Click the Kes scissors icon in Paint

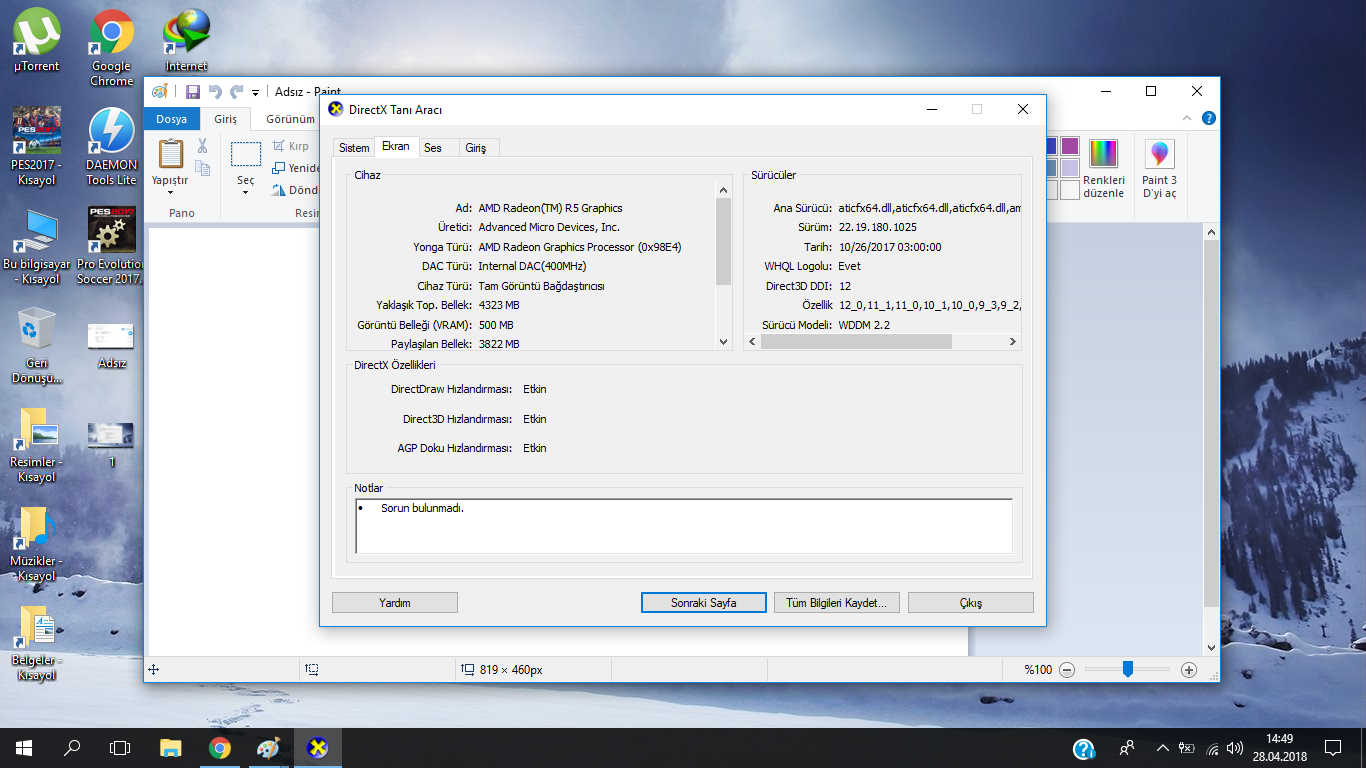[202, 146]
